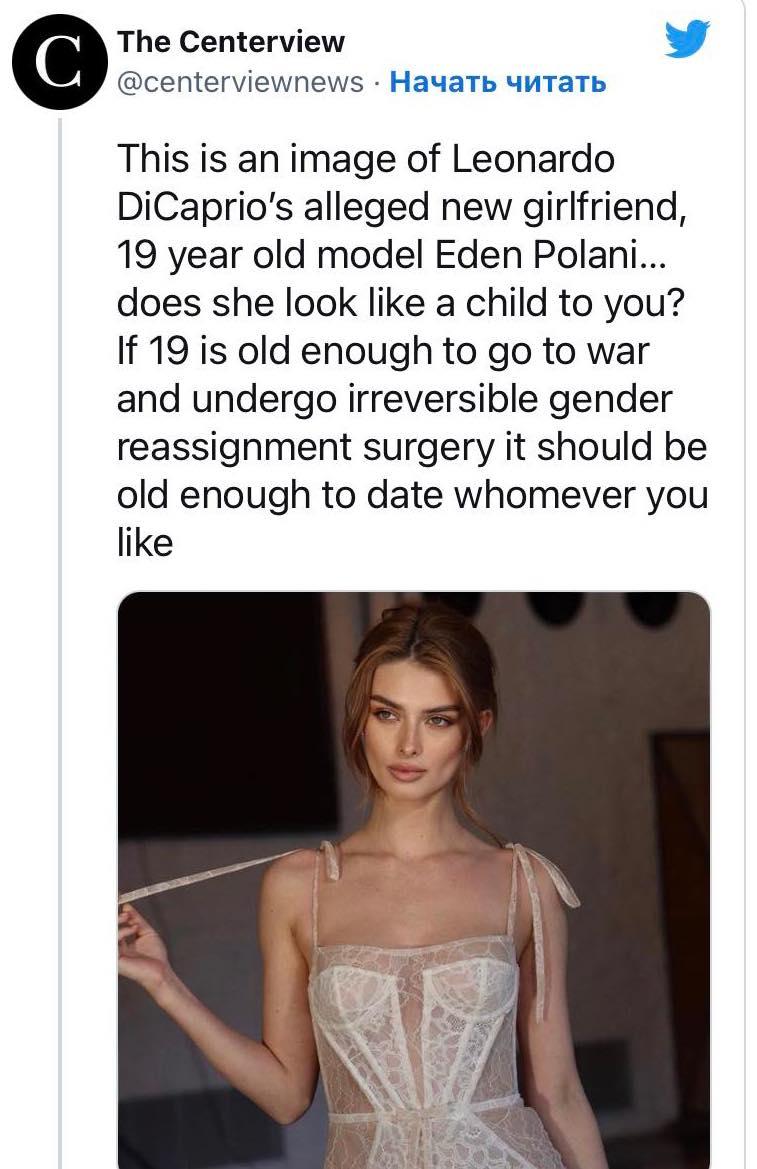The width and height of the screenshot is (757, 1169).
Task: Click 'DiCaprio's alleged new girlfriend' text line
Action: (401, 207)
